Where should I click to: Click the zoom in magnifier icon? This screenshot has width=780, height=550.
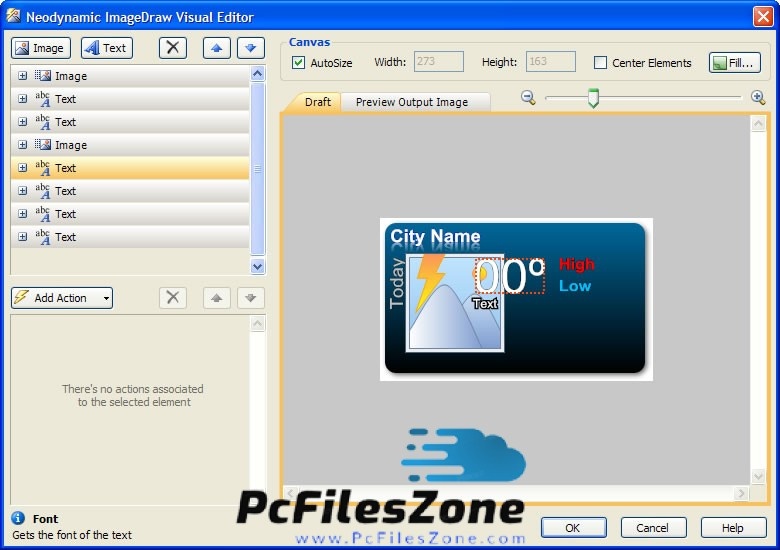[x=757, y=97]
